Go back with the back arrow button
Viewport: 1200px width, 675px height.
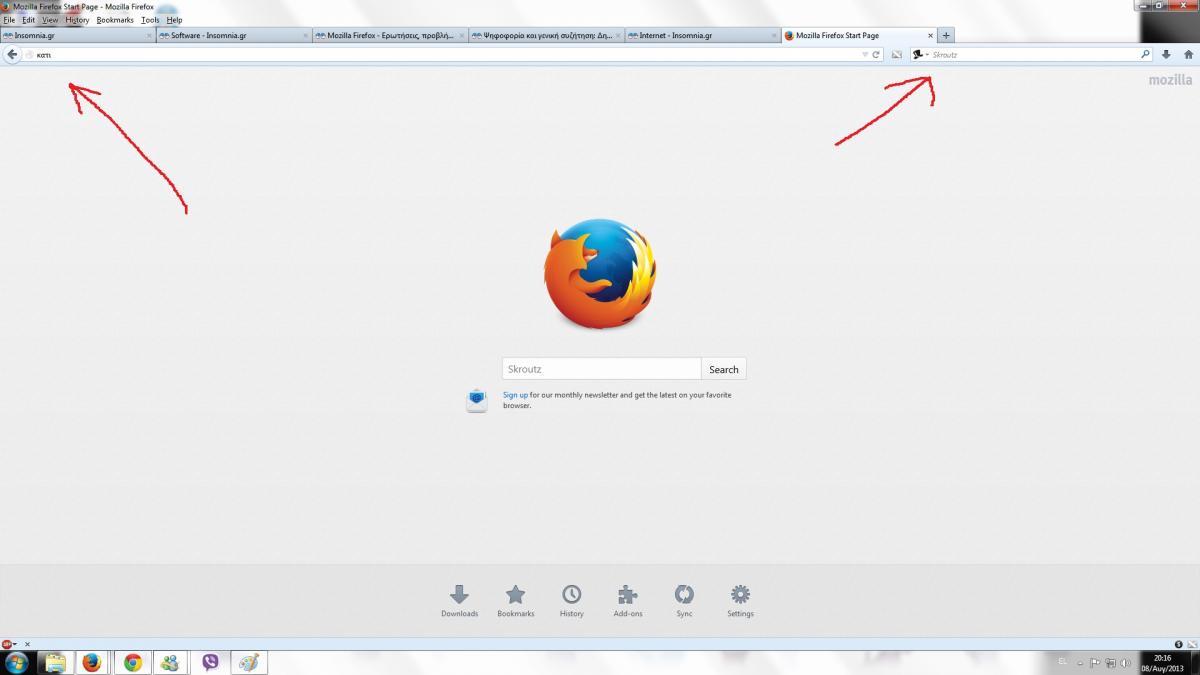coord(11,54)
